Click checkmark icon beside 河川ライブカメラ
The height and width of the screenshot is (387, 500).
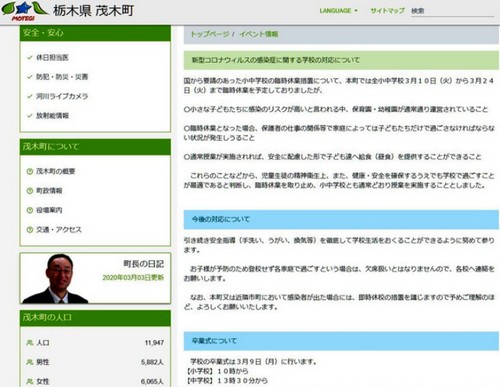(x=30, y=96)
